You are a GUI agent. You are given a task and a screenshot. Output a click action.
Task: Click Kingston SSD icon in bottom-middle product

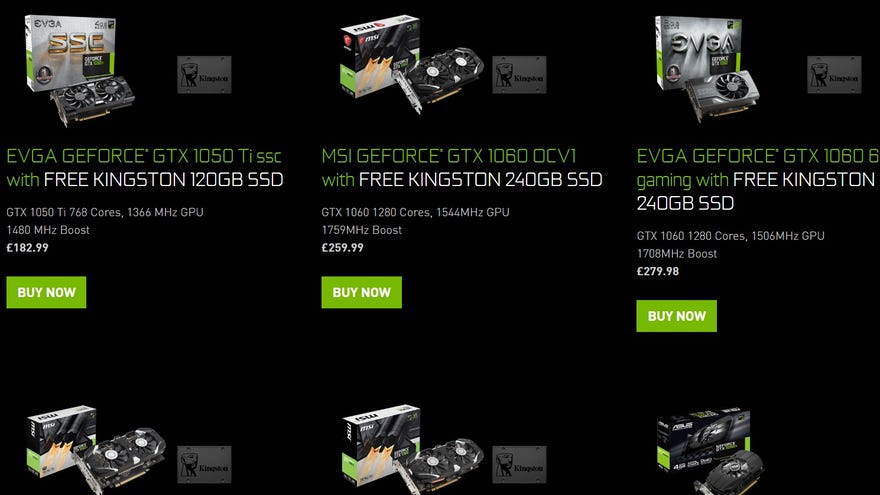[519, 465]
